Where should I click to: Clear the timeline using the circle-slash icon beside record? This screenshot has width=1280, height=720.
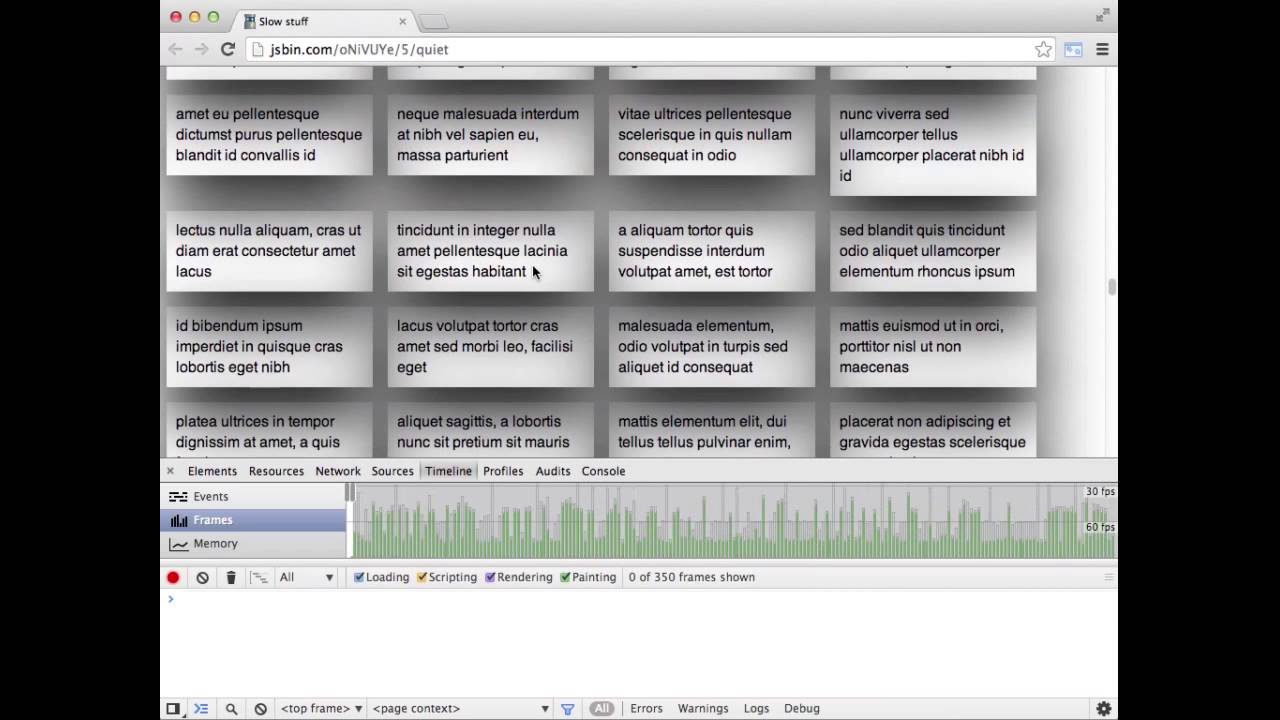click(x=202, y=577)
